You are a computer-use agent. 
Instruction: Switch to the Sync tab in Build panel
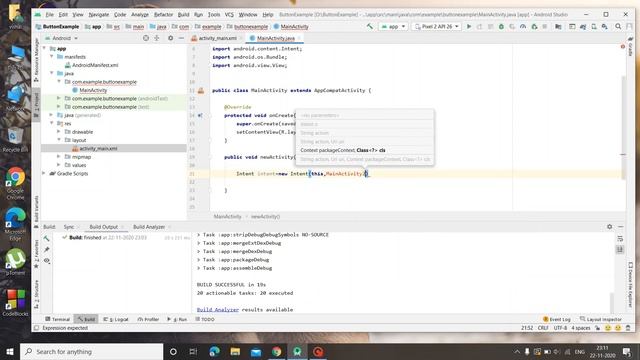click(69, 227)
